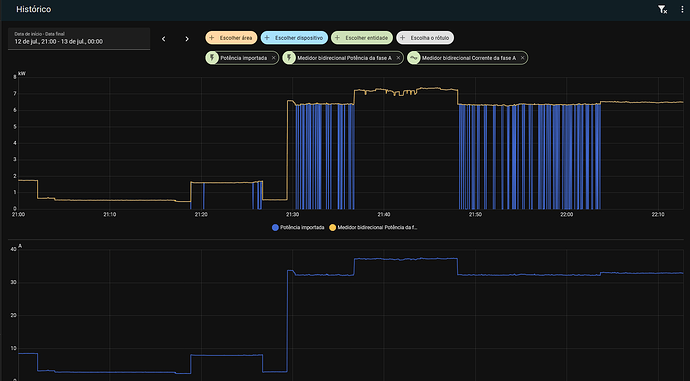Image resolution: width=690 pixels, height=381 pixels.
Task: Remove Medidor bidirecional Corrente da fase A chip
Action: click(522, 58)
